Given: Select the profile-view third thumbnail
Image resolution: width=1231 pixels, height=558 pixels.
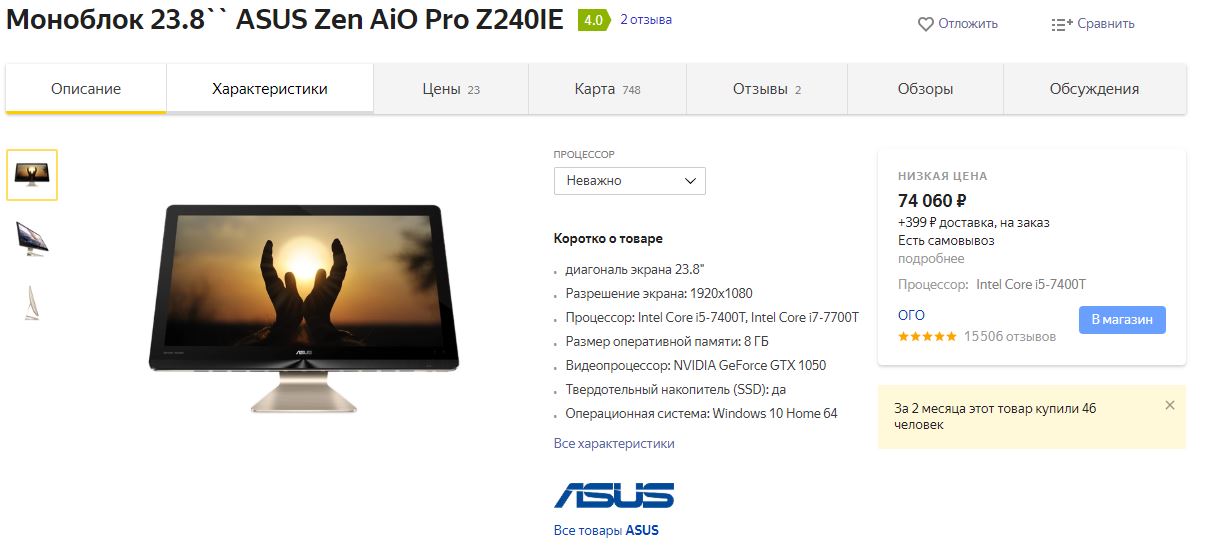Looking at the screenshot, I should click(x=32, y=302).
